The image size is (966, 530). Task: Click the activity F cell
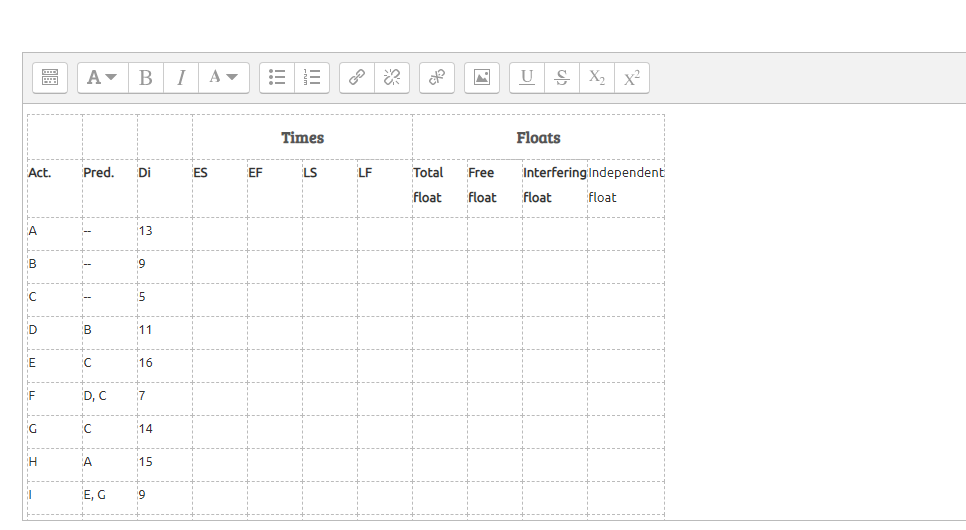click(x=55, y=399)
